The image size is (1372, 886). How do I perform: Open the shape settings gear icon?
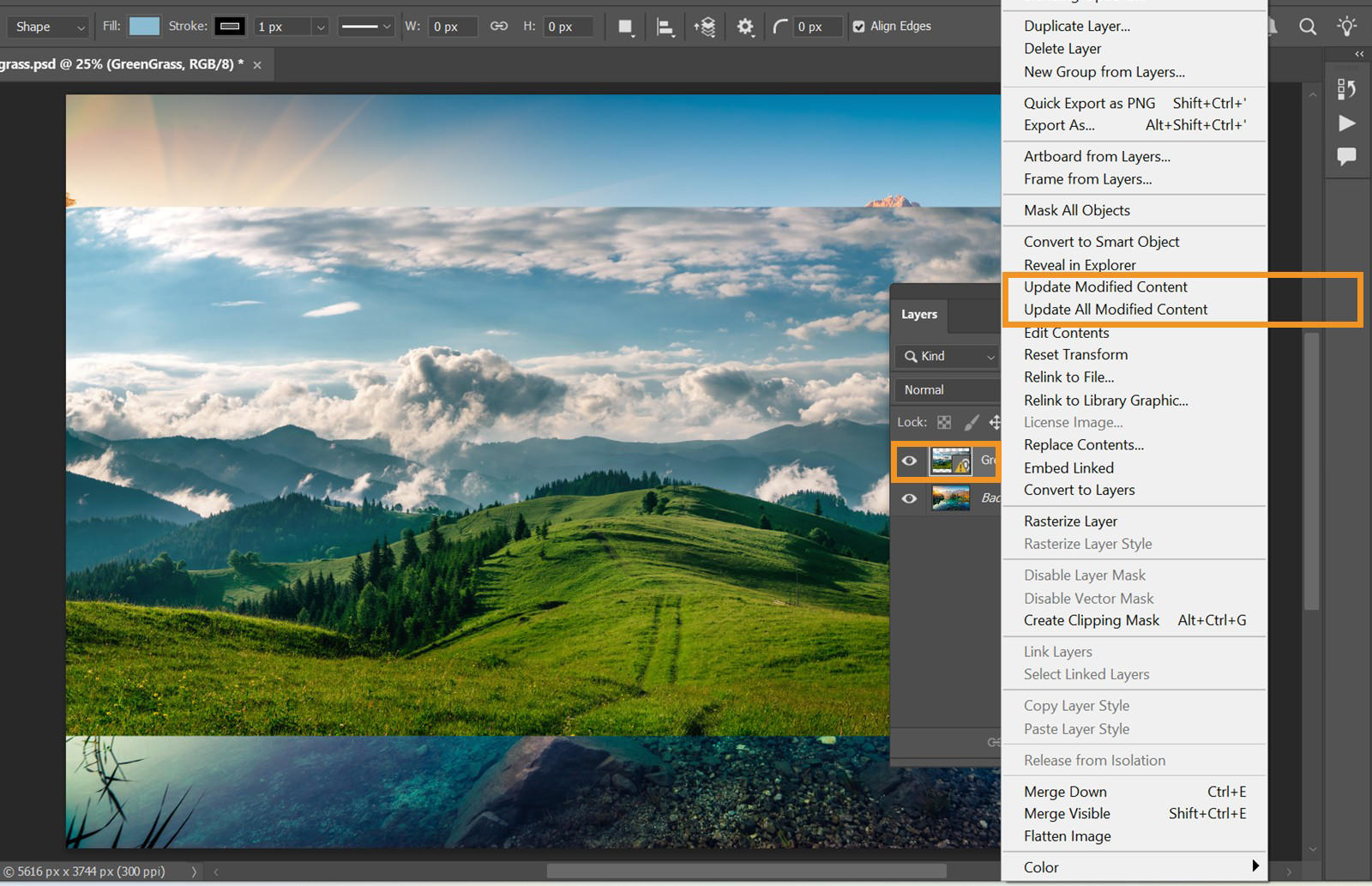[743, 27]
